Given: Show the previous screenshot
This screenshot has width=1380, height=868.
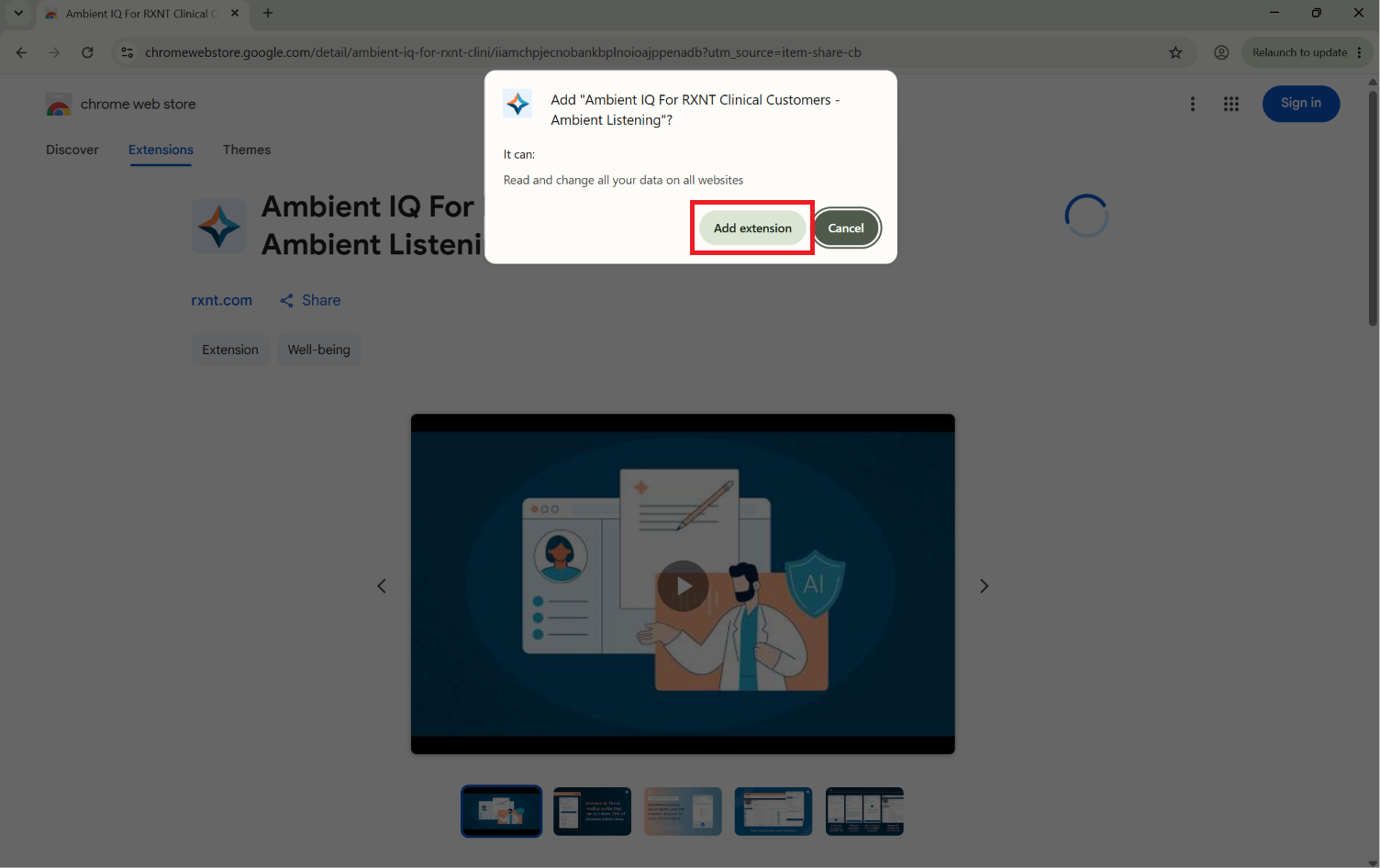Looking at the screenshot, I should (x=382, y=585).
